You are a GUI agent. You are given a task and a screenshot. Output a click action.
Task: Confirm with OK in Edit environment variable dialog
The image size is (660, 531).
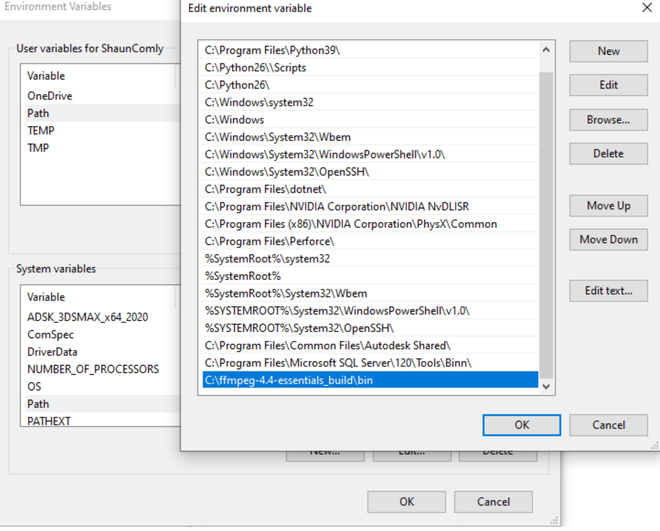click(522, 425)
